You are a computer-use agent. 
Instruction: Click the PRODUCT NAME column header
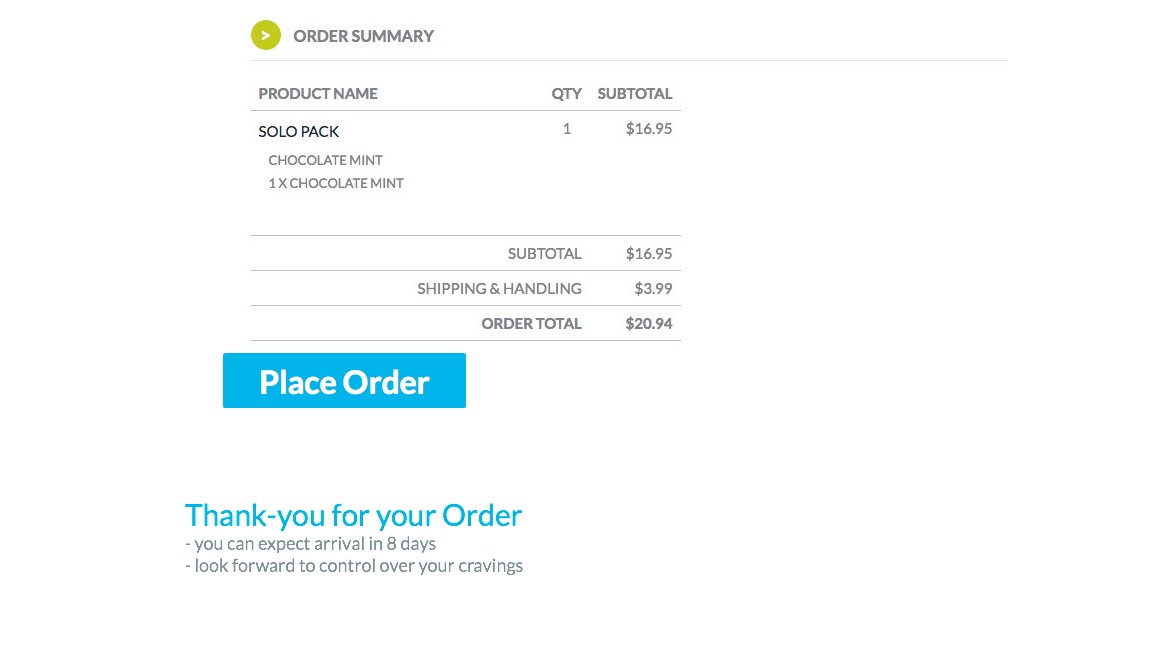click(318, 94)
